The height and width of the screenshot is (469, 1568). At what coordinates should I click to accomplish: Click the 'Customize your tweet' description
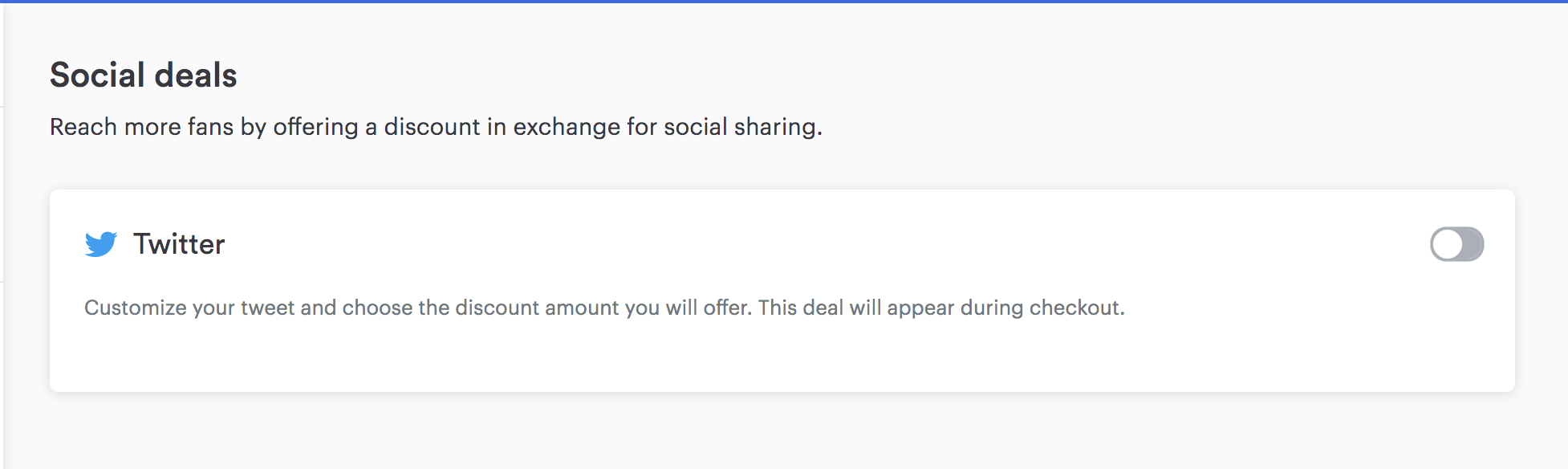[x=604, y=308]
